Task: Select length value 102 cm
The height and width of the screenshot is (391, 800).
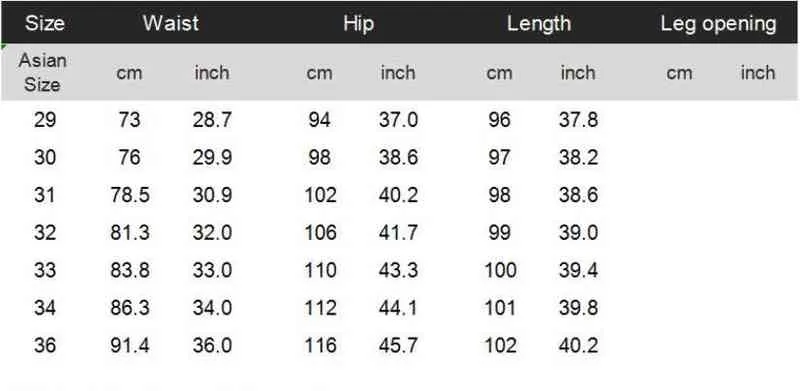Action: [501, 346]
